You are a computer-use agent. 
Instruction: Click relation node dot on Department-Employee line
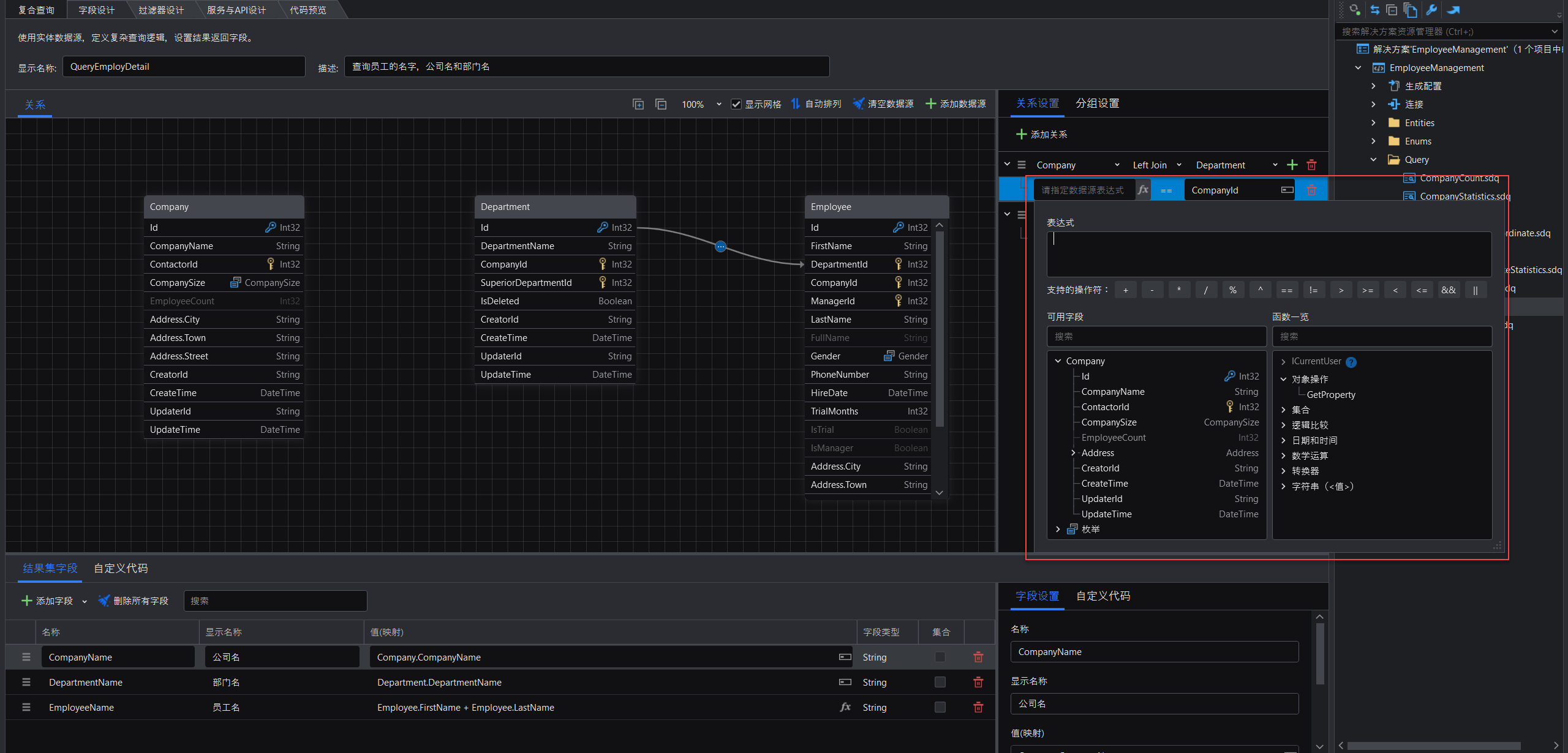pyautogui.click(x=721, y=246)
